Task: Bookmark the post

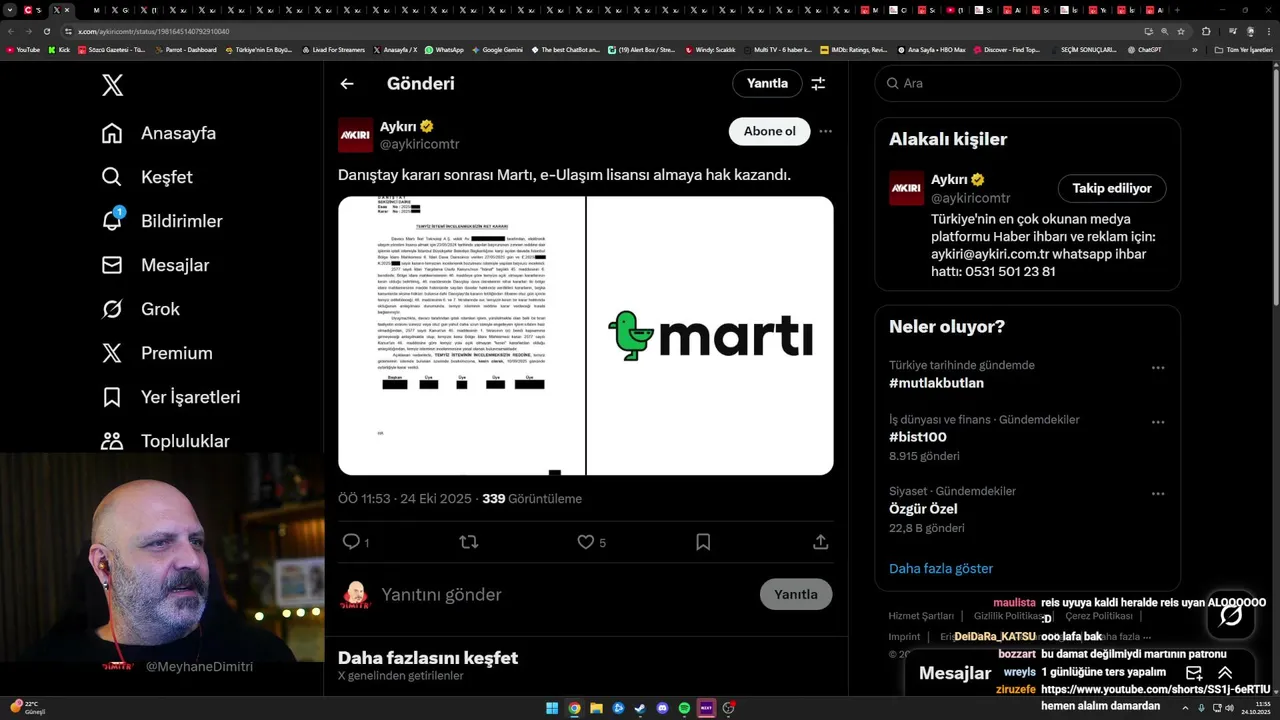Action: (x=703, y=542)
